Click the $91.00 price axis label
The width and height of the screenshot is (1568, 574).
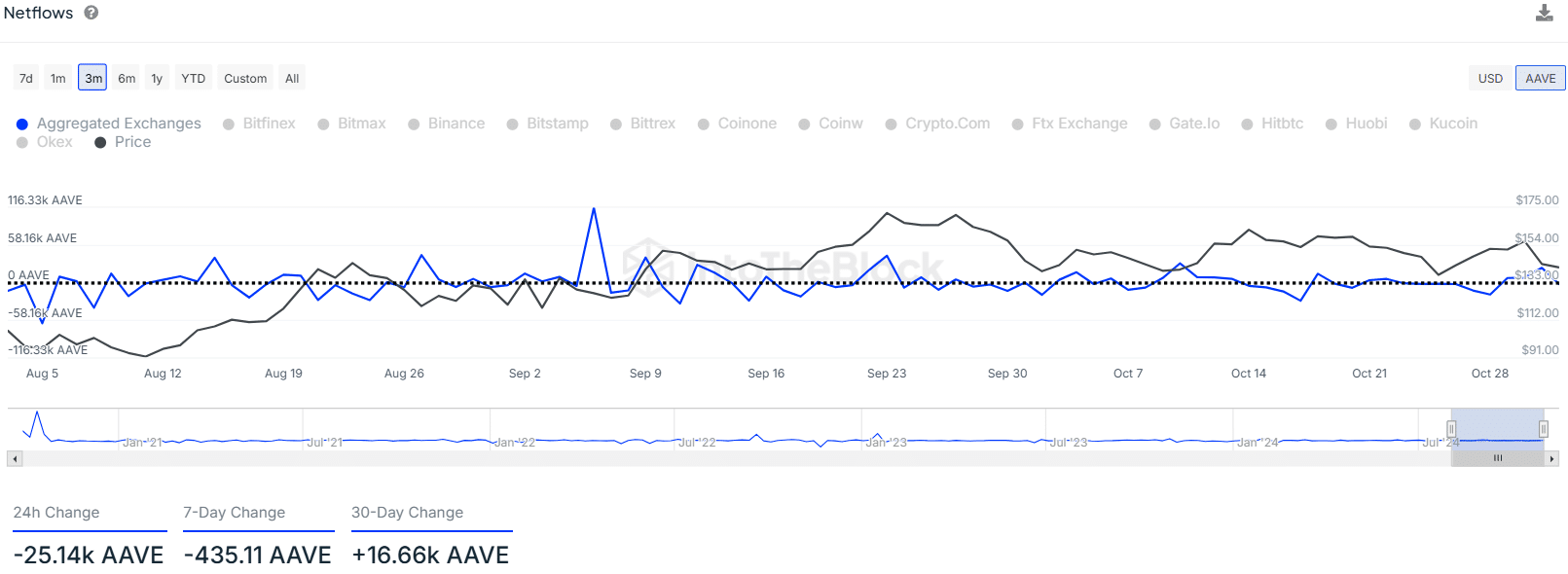pos(1540,350)
